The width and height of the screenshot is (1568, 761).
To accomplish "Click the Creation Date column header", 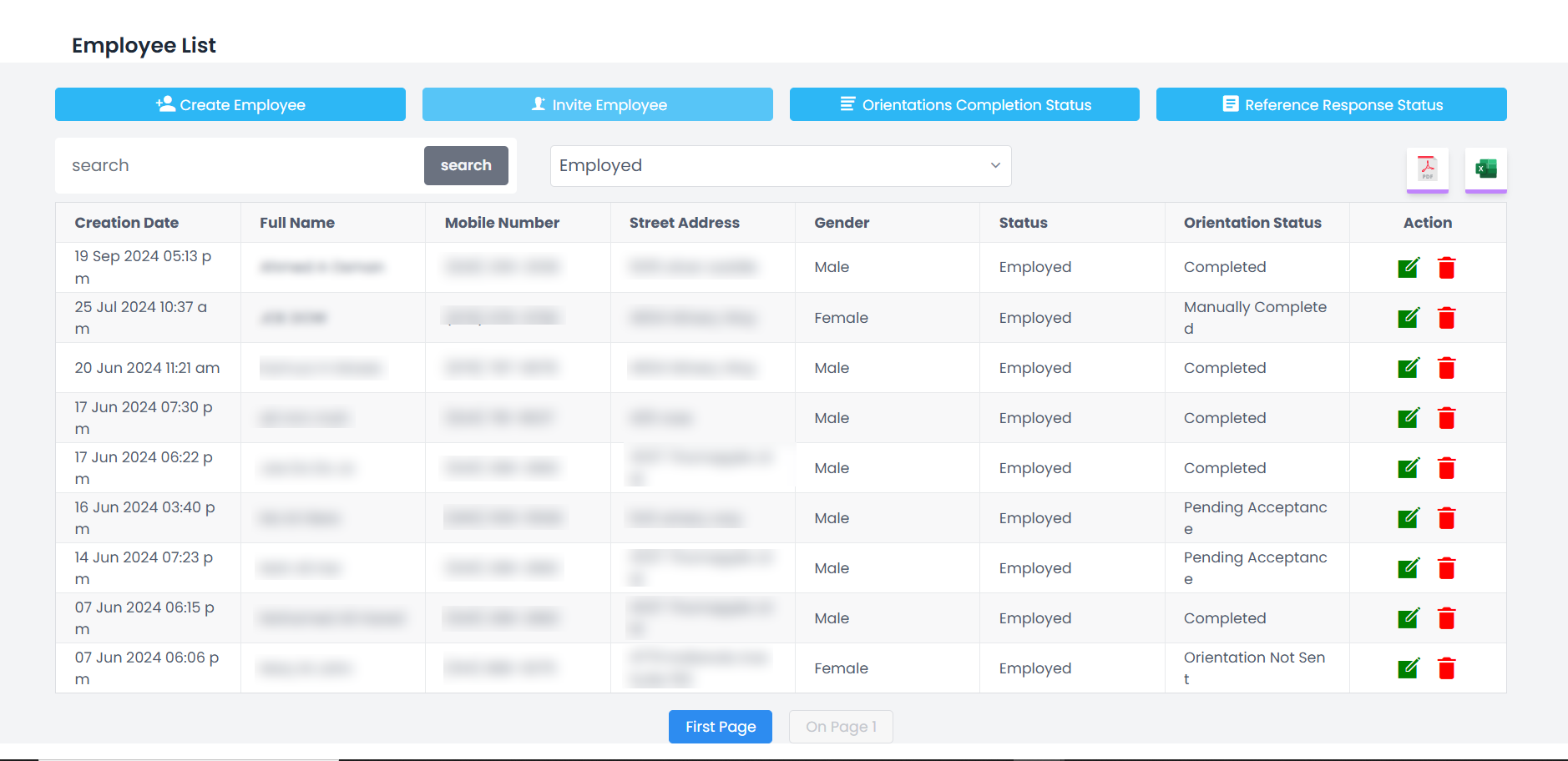I will [127, 223].
